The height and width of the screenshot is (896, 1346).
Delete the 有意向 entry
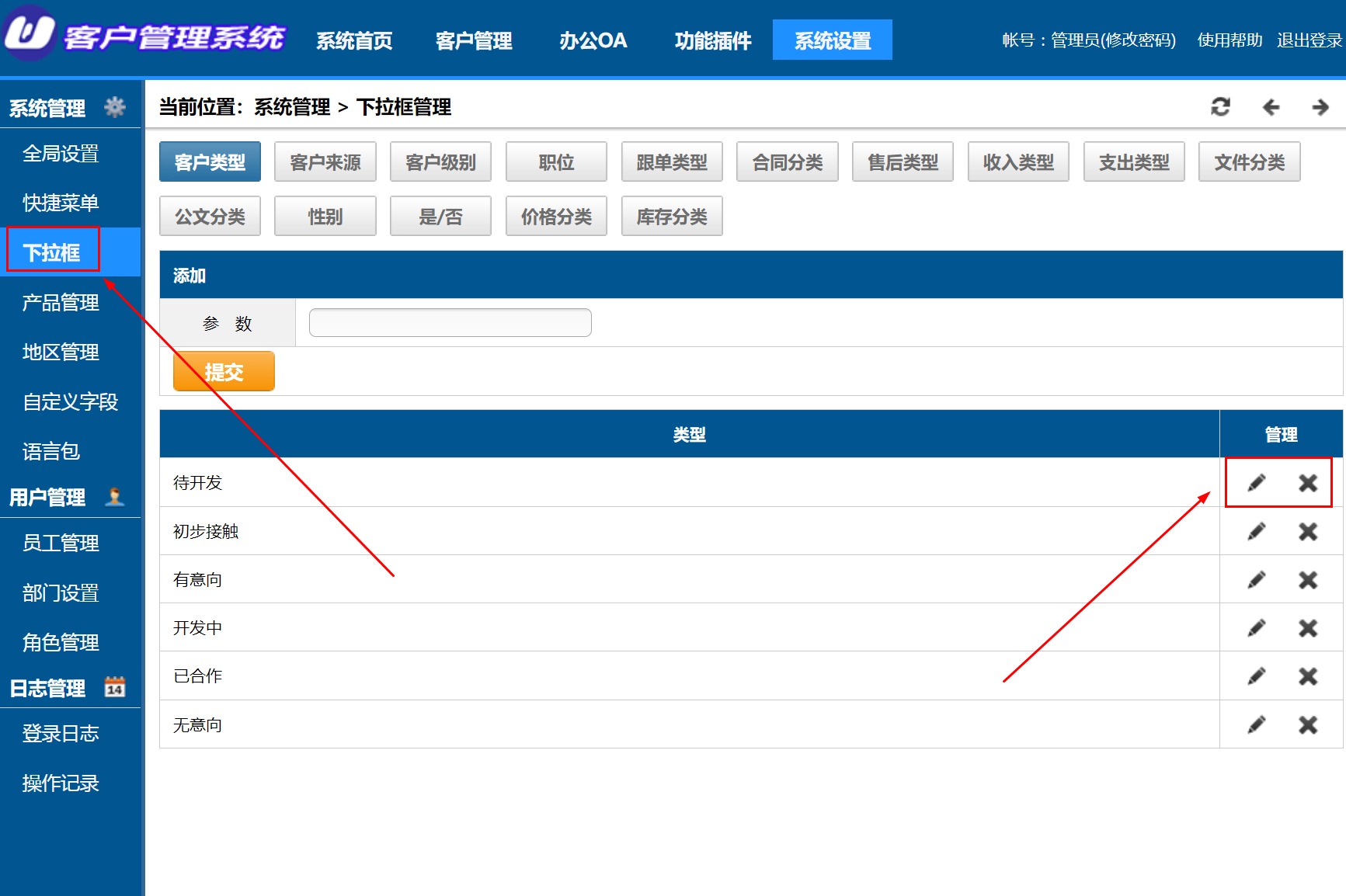1308,580
